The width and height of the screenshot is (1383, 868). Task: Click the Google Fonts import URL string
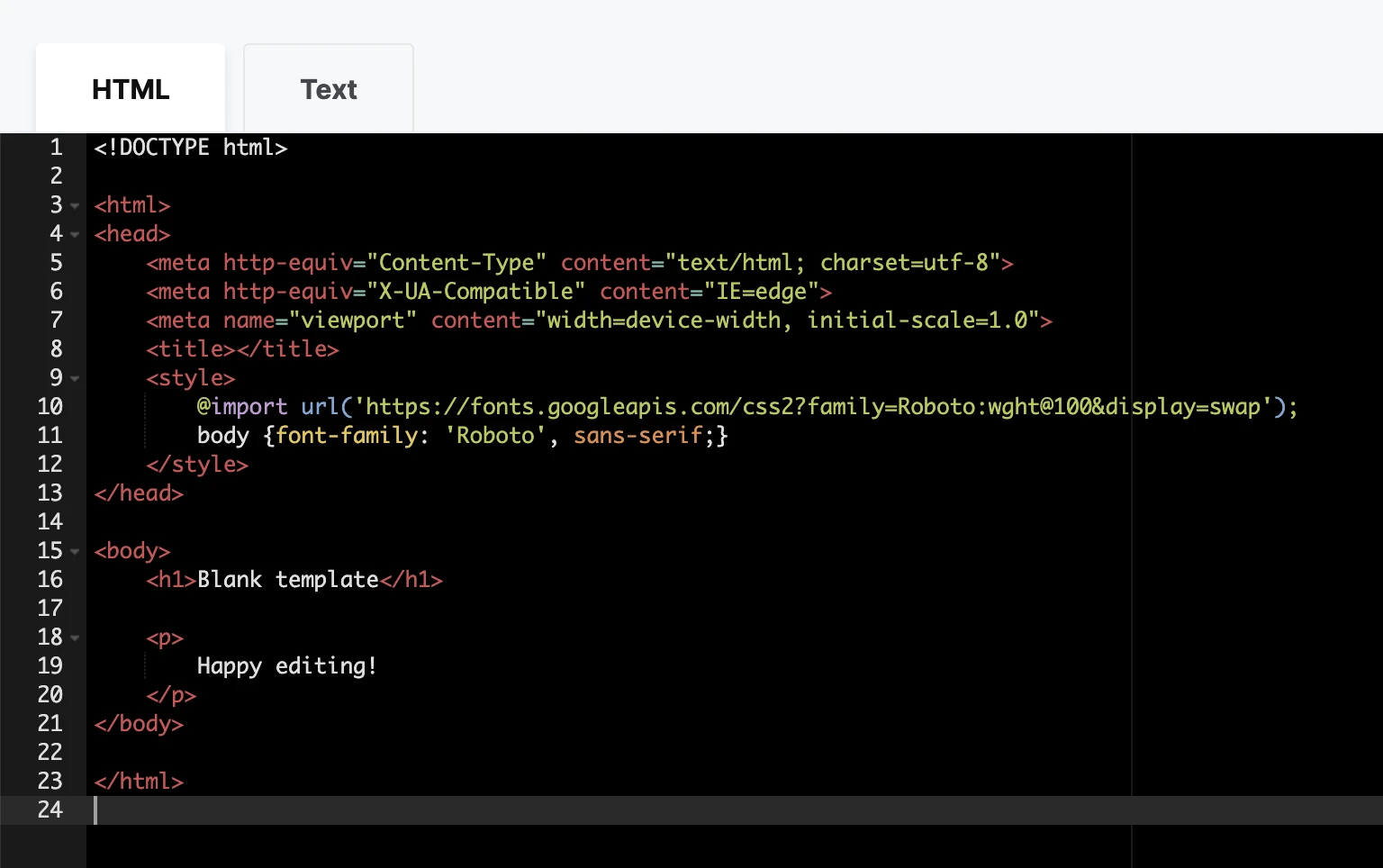[x=810, y=407]
